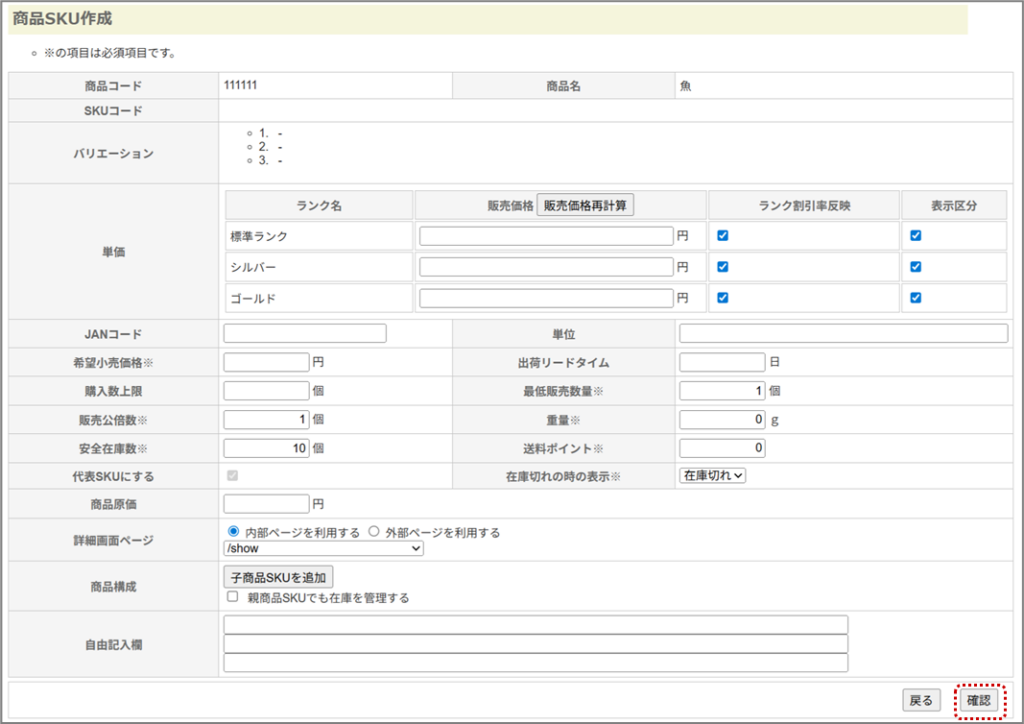The width and height of the screenshot is (1024, 724).
Task: Expand the /show page dropdown
Action: coord(323,548)
